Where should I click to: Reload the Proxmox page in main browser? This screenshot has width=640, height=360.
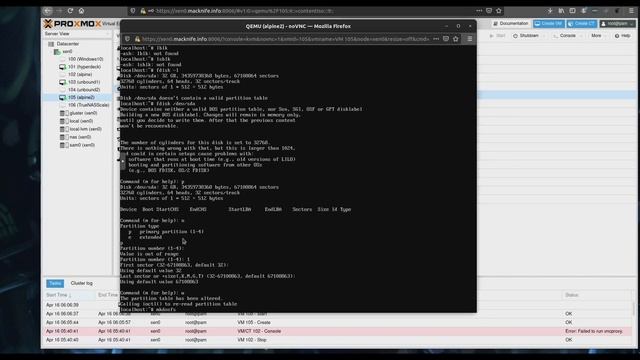(70, 11)
